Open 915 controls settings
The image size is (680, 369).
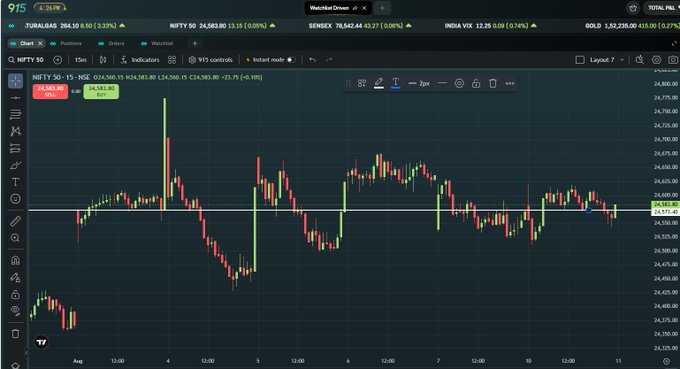[x=210, y=60]
